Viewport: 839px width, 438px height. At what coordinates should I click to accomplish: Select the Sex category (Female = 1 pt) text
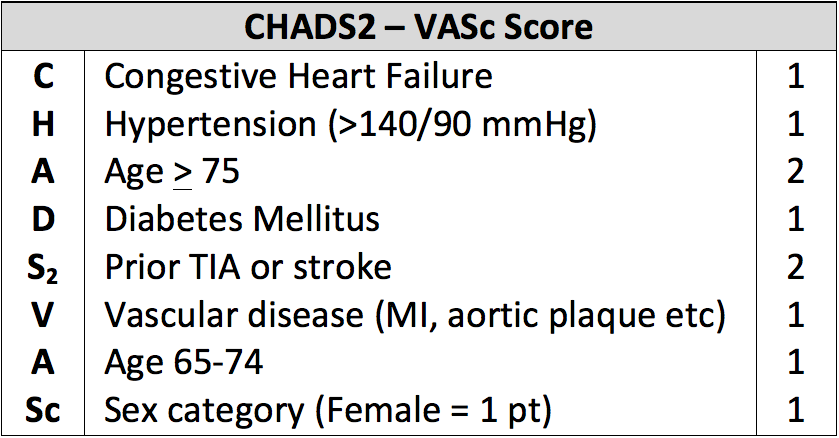[x=327, y=411]
